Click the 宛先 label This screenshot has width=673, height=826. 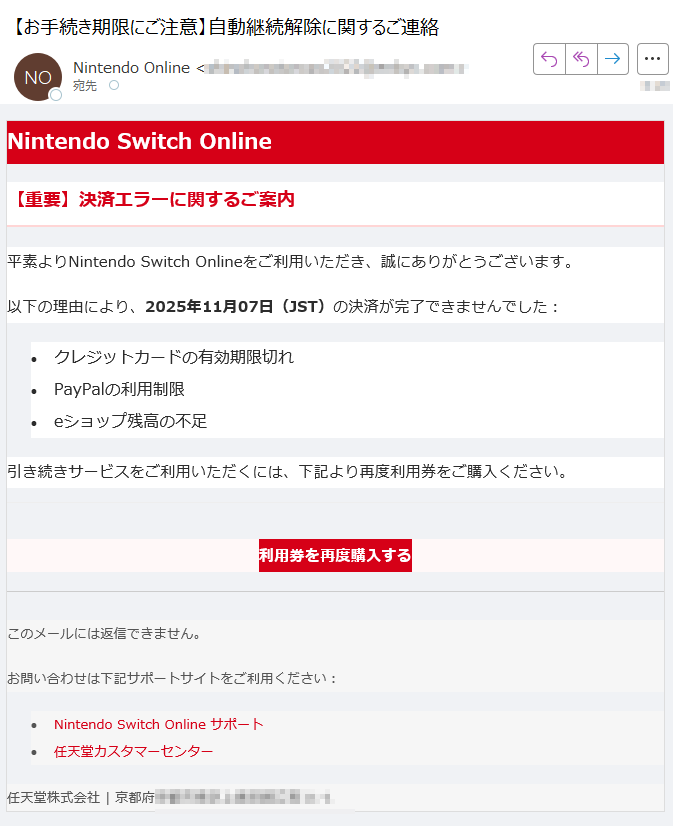85,86
